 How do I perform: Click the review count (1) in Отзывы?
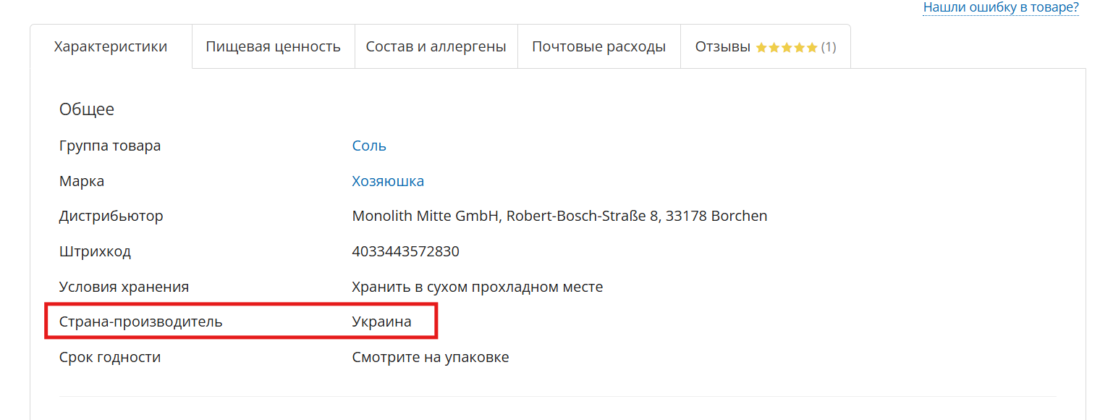[x=829, y=48]
